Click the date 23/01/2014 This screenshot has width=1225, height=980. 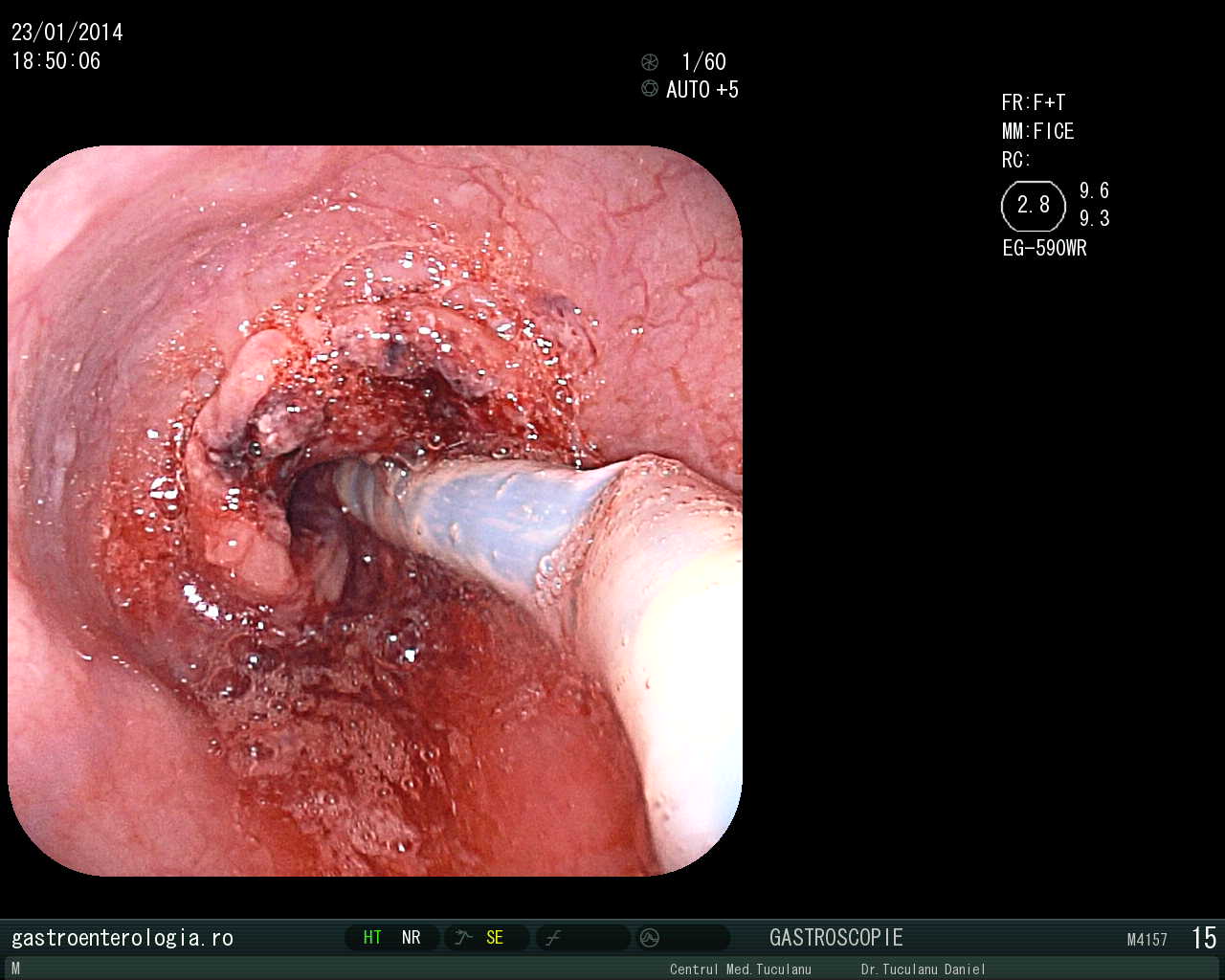68,33
